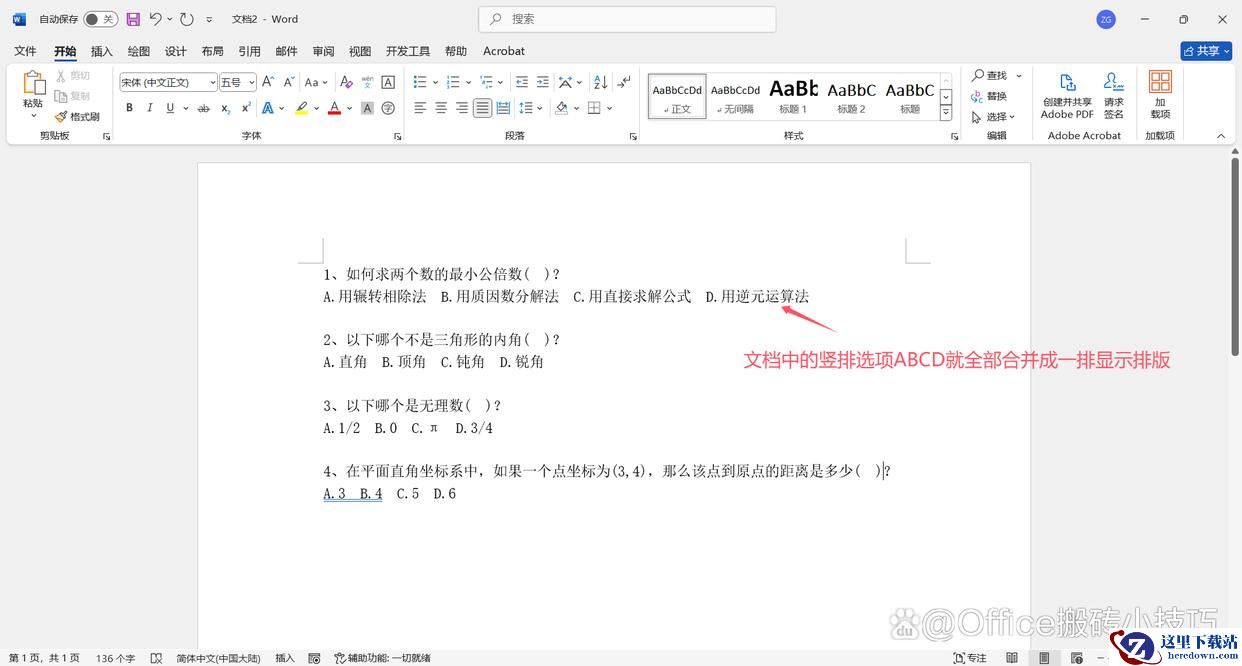Toggle superscript x²
The width and height of the screenshot is (1242, 666).
click(246, 108)
